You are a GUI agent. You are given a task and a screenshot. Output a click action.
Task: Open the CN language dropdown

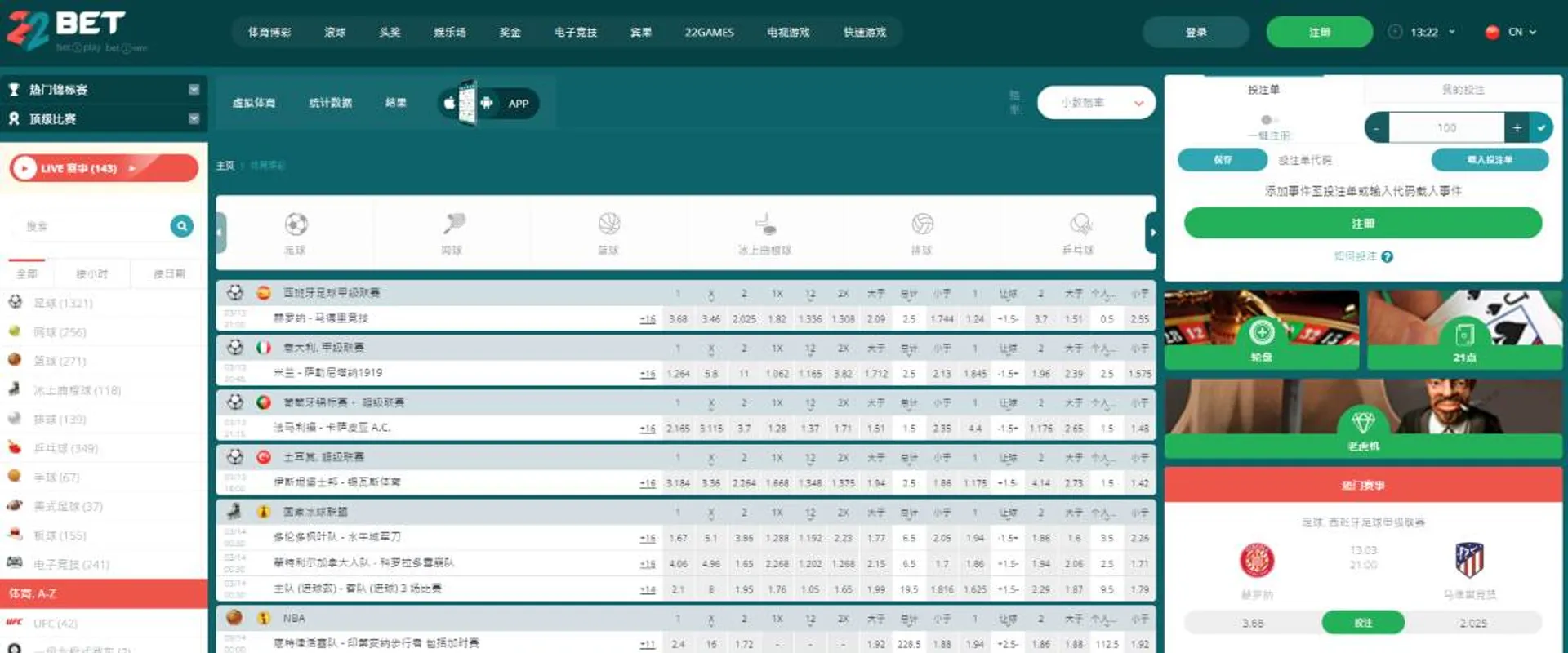coord(1523,32)
